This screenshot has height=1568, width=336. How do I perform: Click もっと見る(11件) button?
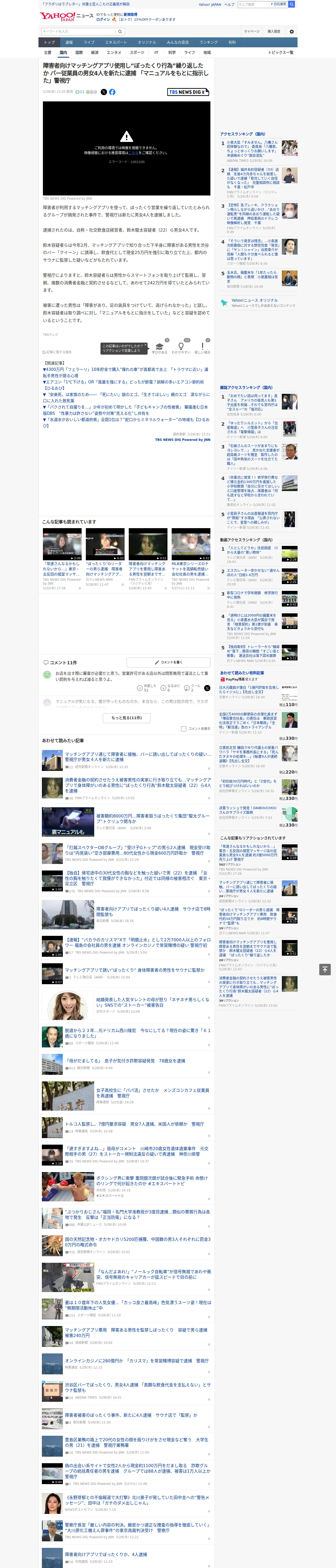point(127,718)
